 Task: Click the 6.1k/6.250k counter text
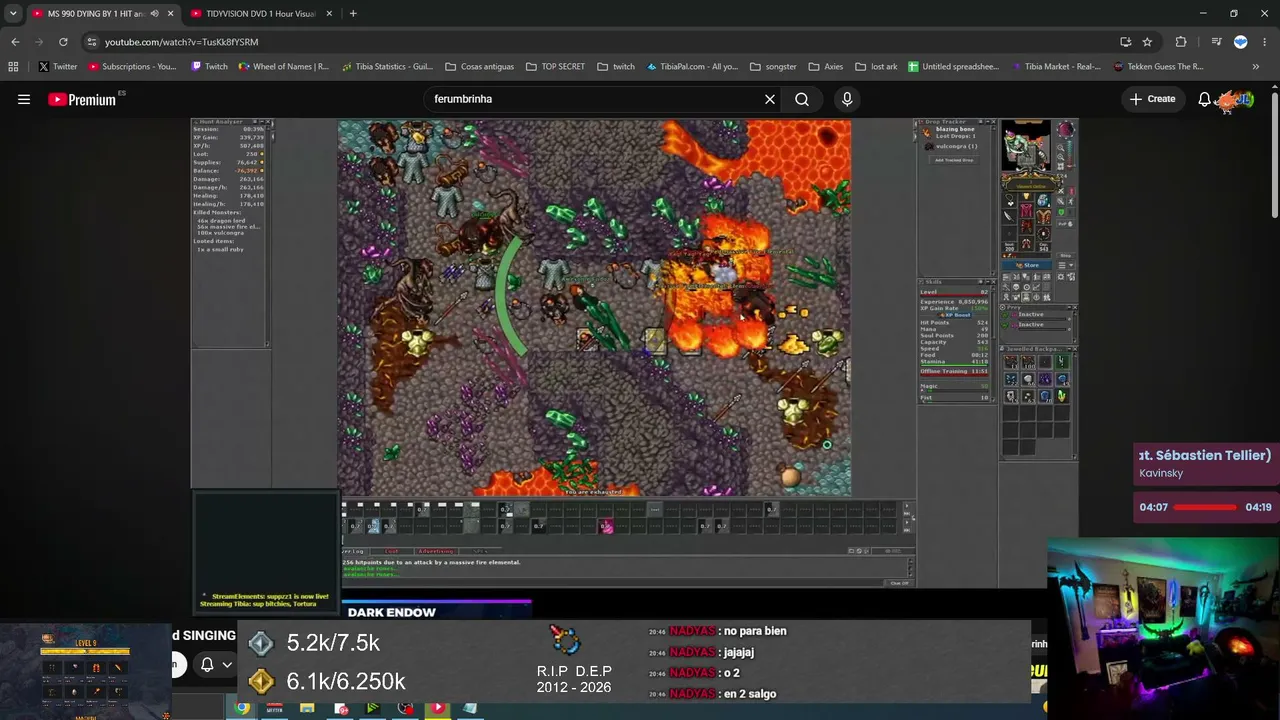coord(345,681)
